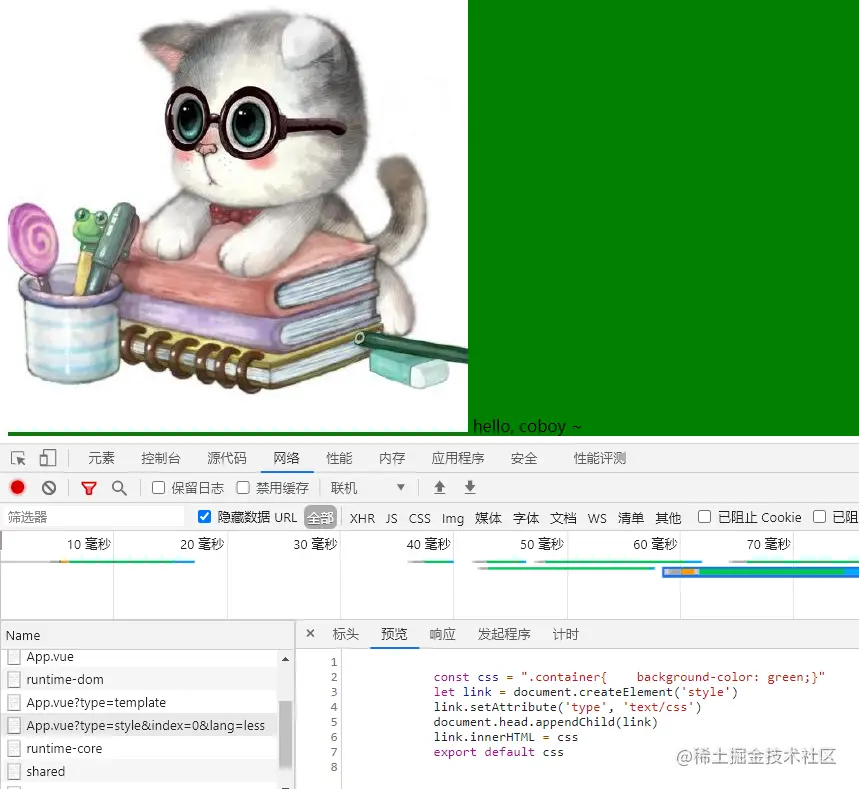
Task: Clear the network log
Action: pyautogui.click(x=49, y=488)
